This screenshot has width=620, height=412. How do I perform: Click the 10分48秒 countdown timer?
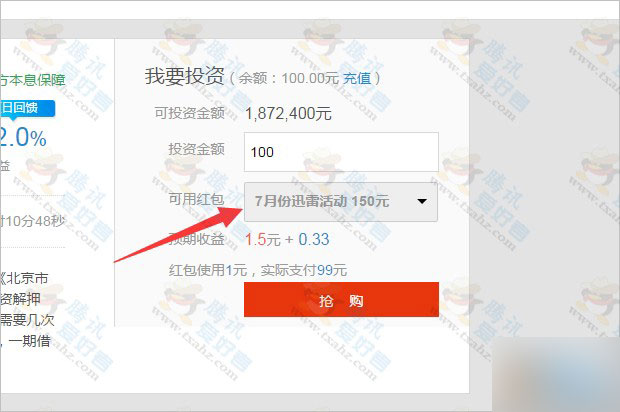[x=35, y=221]
